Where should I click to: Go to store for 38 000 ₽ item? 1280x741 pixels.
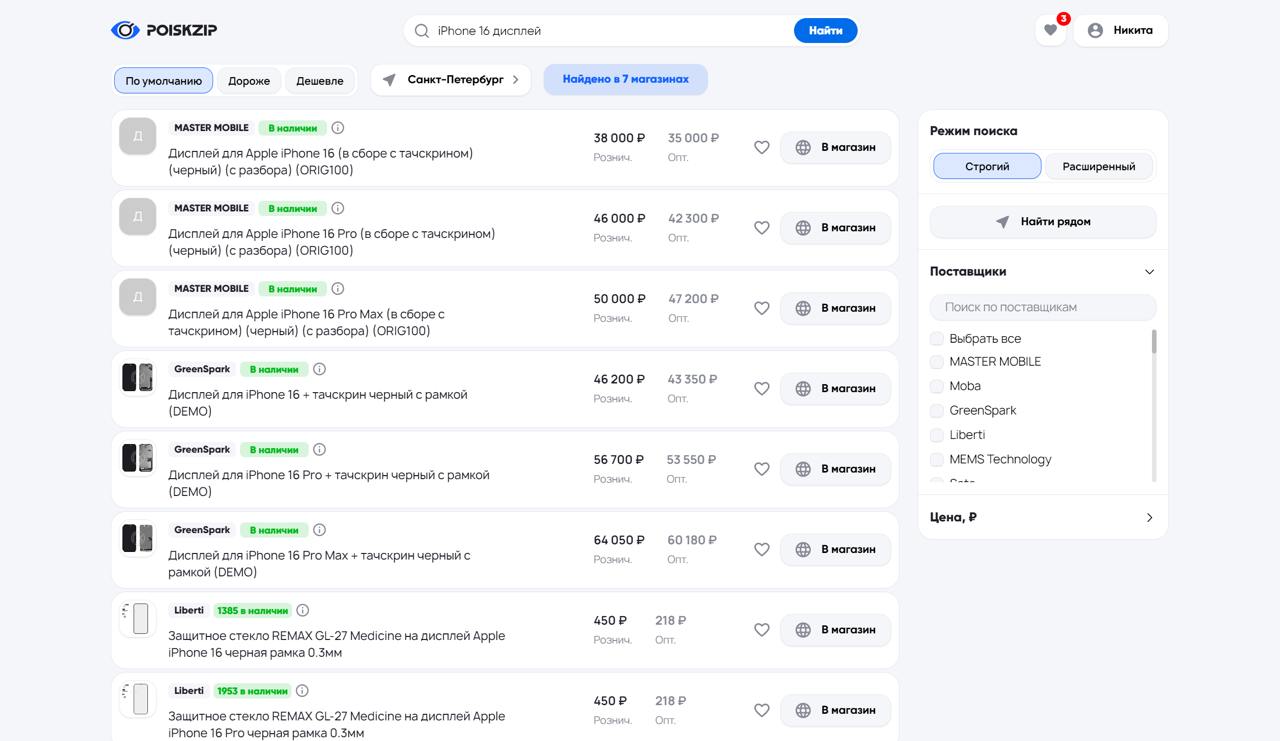(835, 147)
